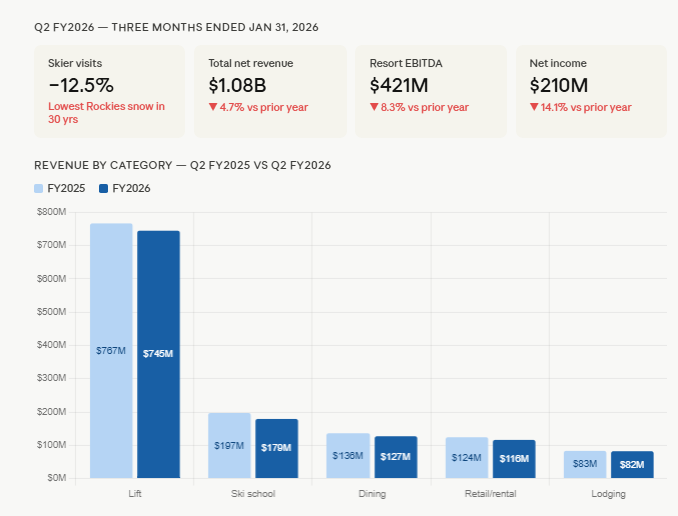Open the Net income card
This screenshot has width=678, height=516.
[x=591, y=91]
